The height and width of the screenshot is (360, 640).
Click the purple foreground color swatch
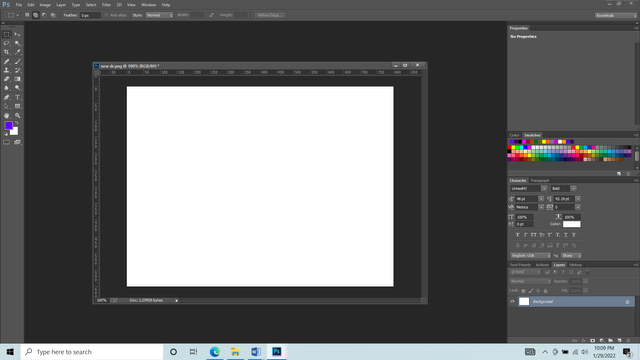click(8, 125)
